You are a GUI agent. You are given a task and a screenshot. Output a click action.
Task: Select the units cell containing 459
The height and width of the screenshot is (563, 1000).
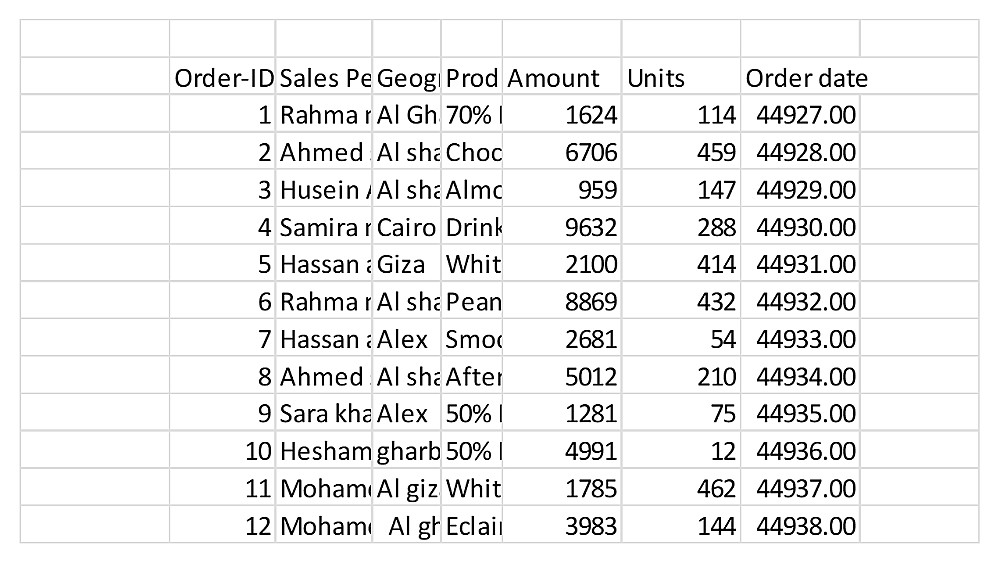(x=682, y=153)
